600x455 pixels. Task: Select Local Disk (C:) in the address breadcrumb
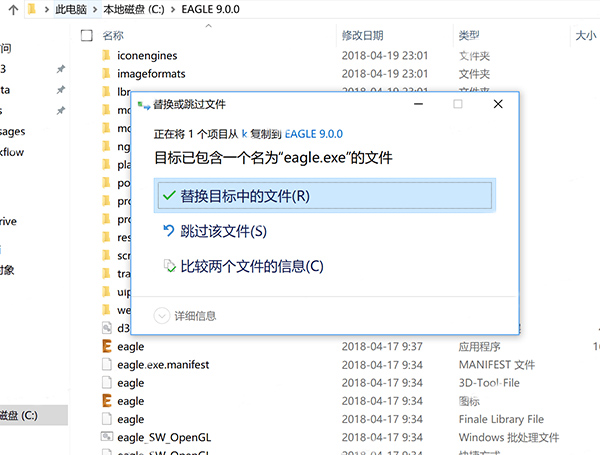click(134, 9)
